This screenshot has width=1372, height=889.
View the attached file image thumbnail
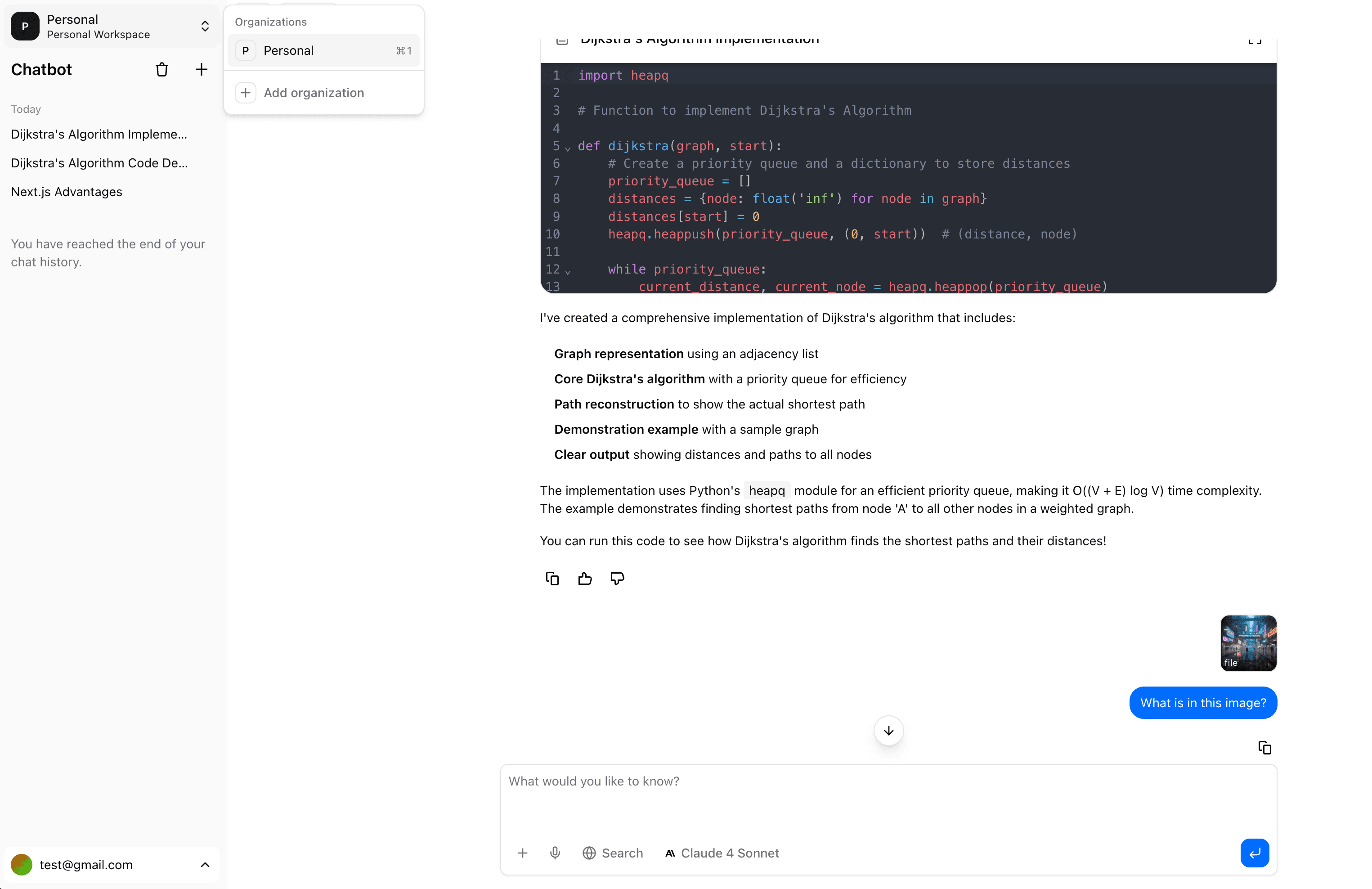click(x=1249, y=643)
